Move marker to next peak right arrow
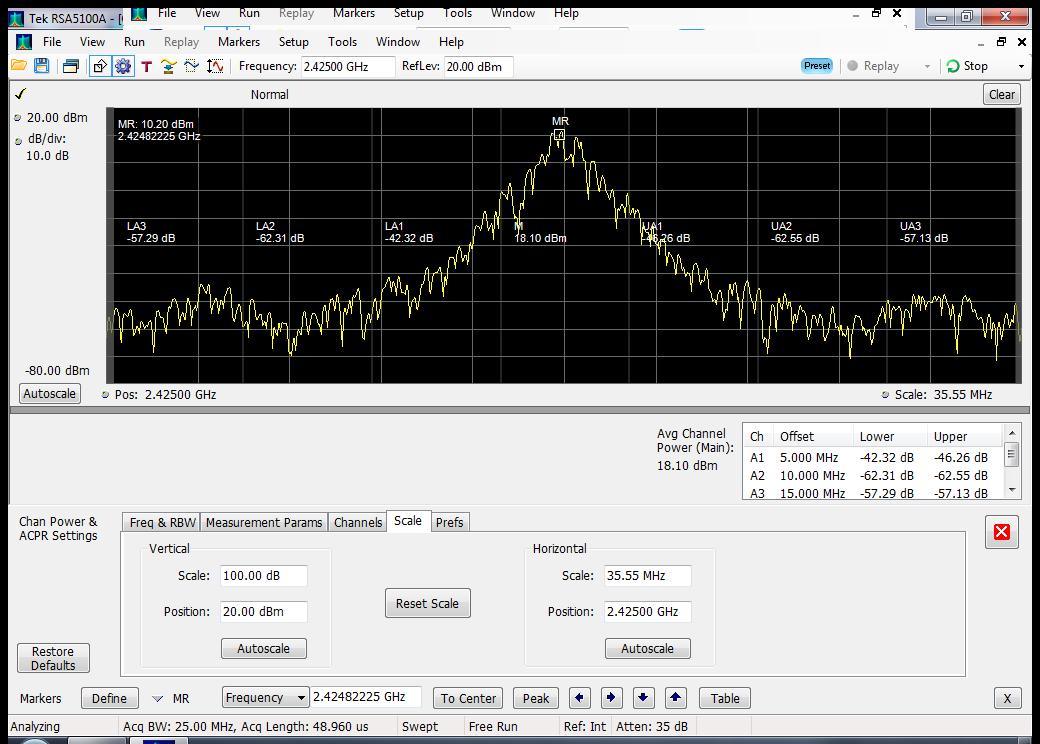Screen dimensions: 1040x744 (x=611, y=698)
